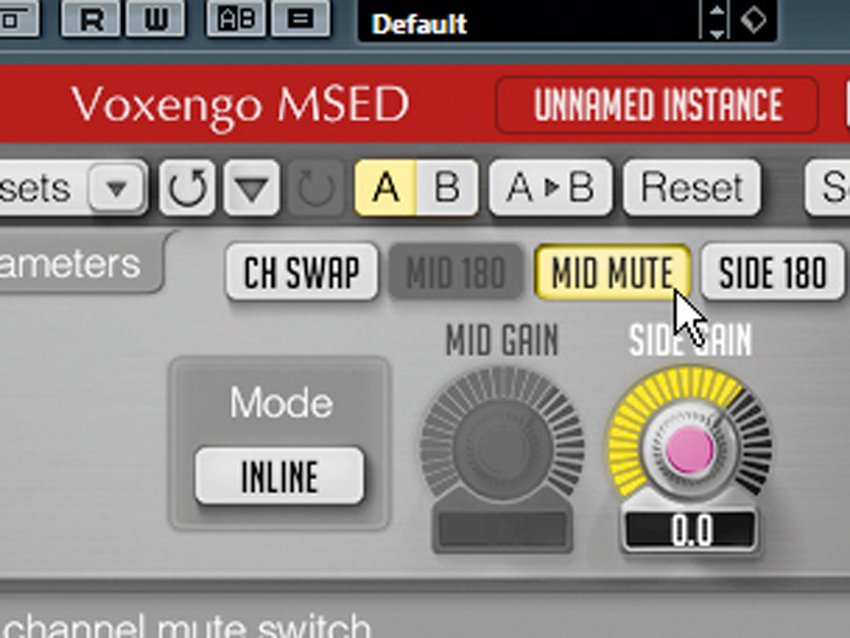The height and width of the screenshot is (638, 850).
Task: Disable the MID MUTE switch
Action: tap(613, 272)
